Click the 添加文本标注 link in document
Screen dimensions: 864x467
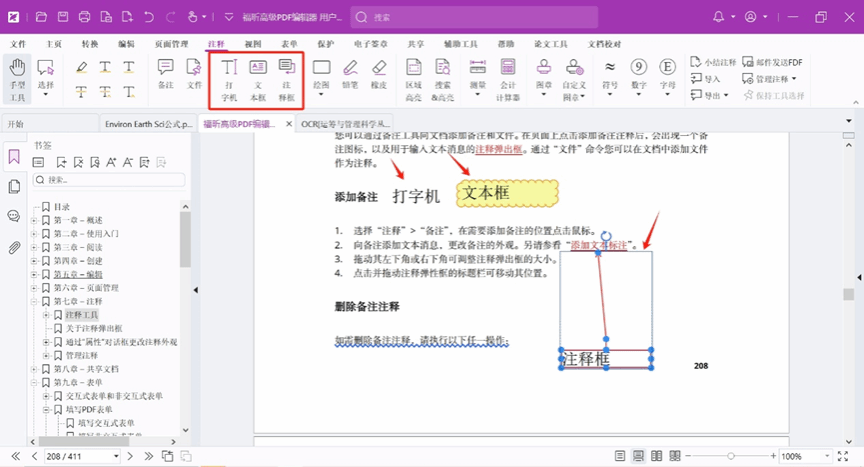[x=598, y=245]
